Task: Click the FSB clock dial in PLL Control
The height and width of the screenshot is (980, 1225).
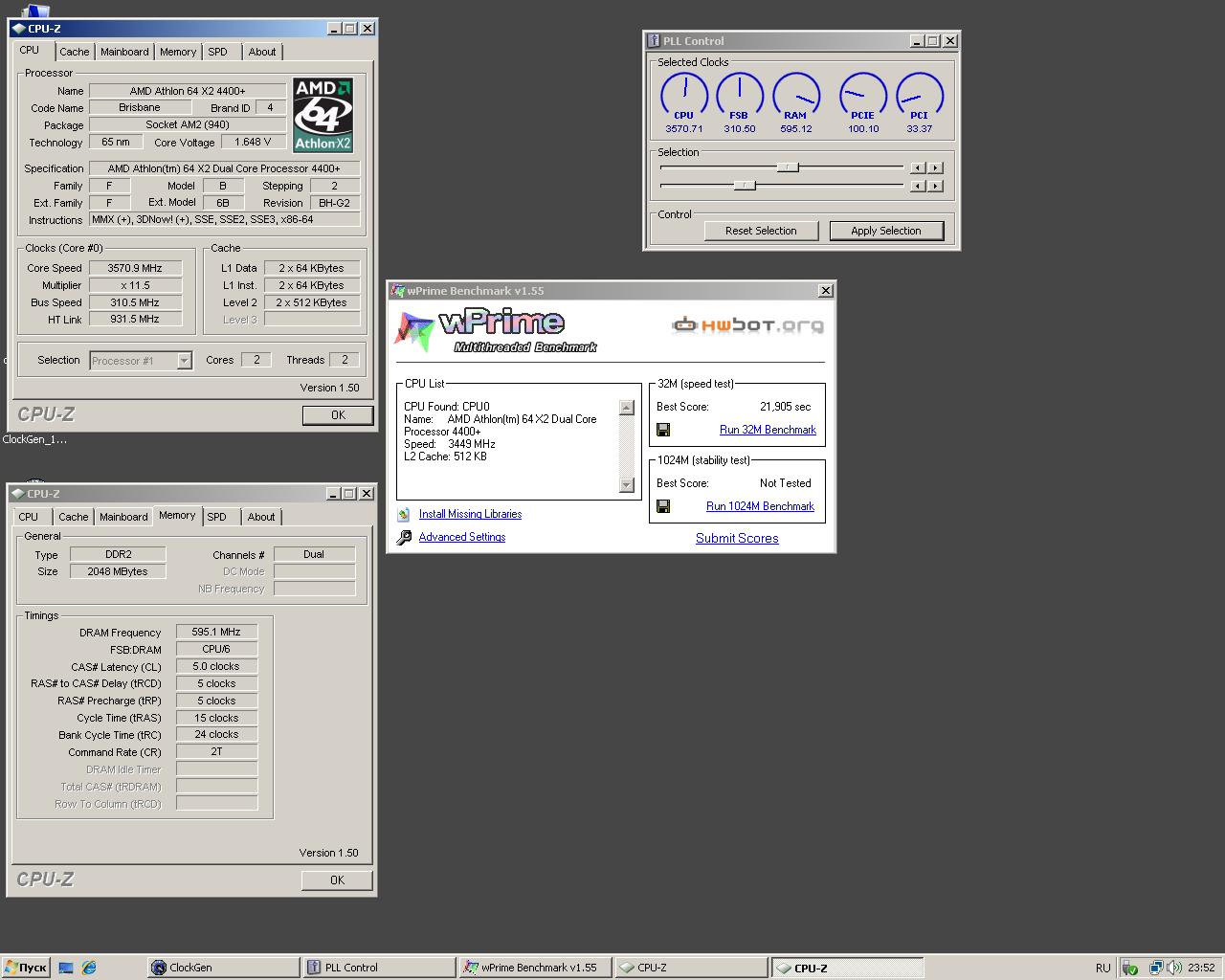Action: coord(739,97)
